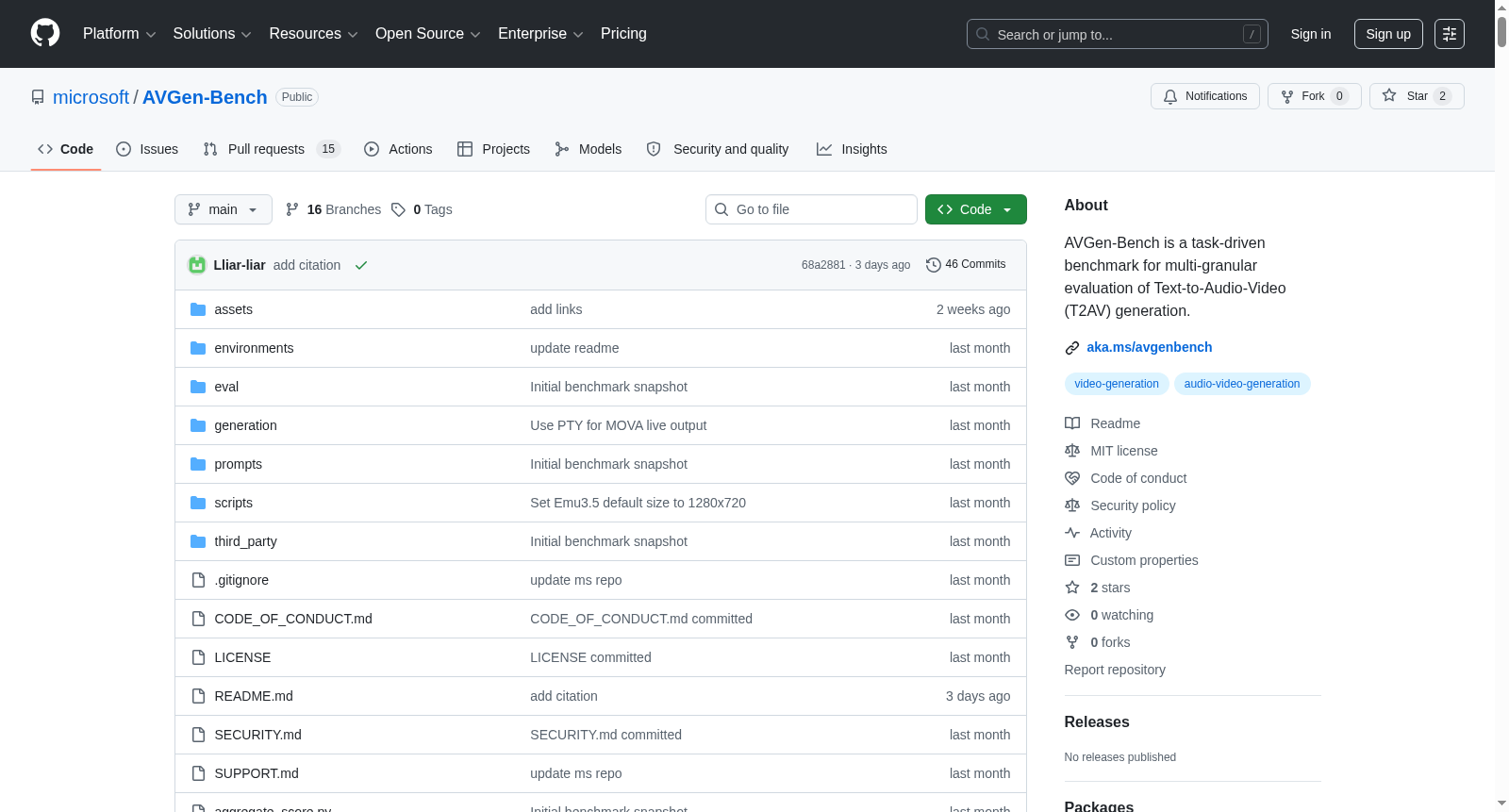Open the Models tab
Image resolution: width=1509 pixels, height=812 pixels.
pos(589,149)
